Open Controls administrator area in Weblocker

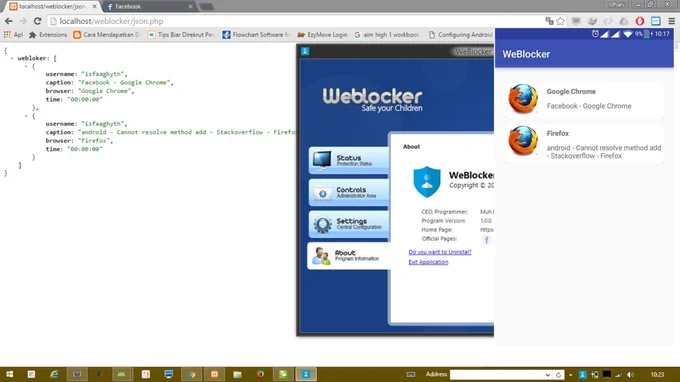349,192
